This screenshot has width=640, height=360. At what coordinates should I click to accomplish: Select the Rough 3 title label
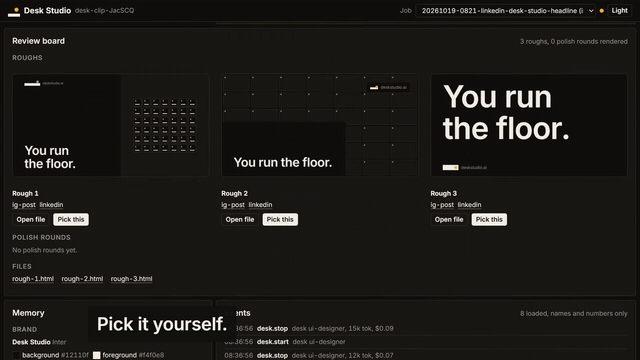tap(444, 193)
